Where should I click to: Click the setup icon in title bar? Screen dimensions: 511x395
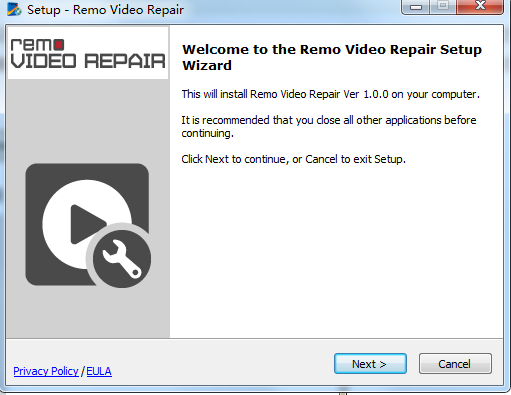click(14, 9)
